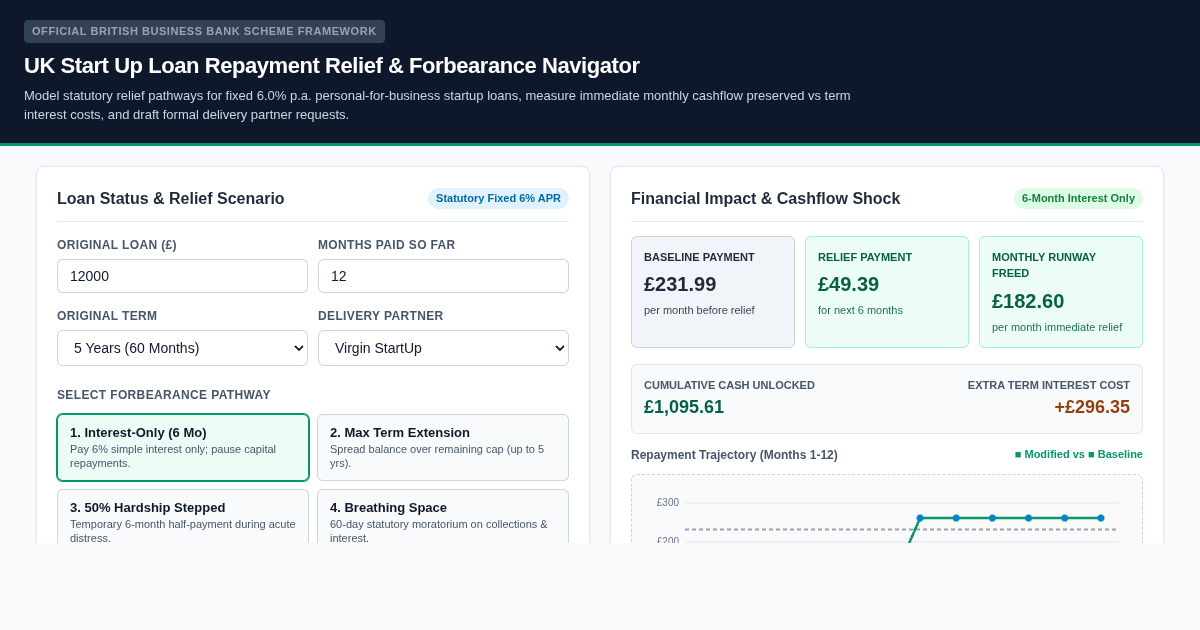The image size is (1200, 630).
Task: Click the Financial Impact & Cashflow Shock heading
Action: tap(765, 199)
